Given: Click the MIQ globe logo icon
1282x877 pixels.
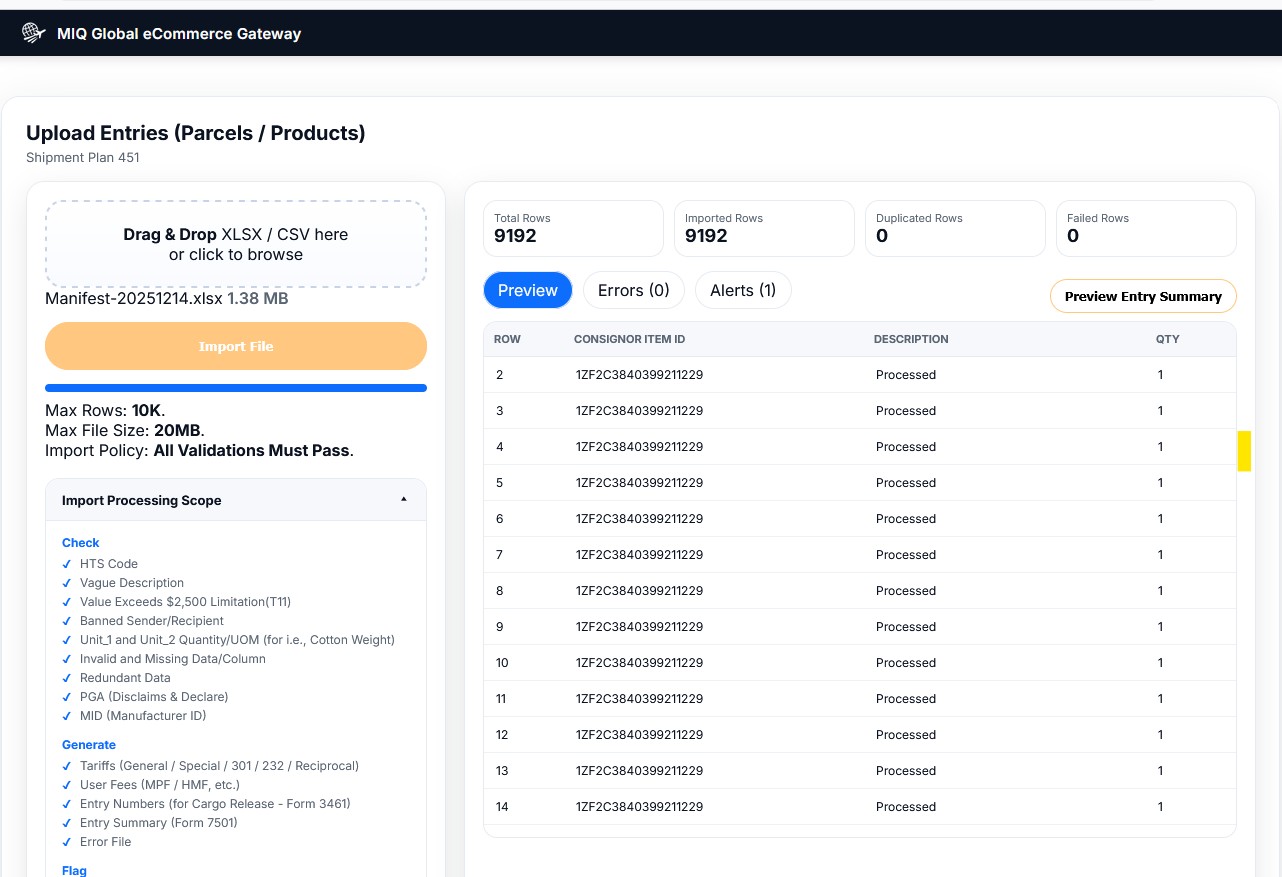Looking at the screenshot, I should tap(33, 32).
